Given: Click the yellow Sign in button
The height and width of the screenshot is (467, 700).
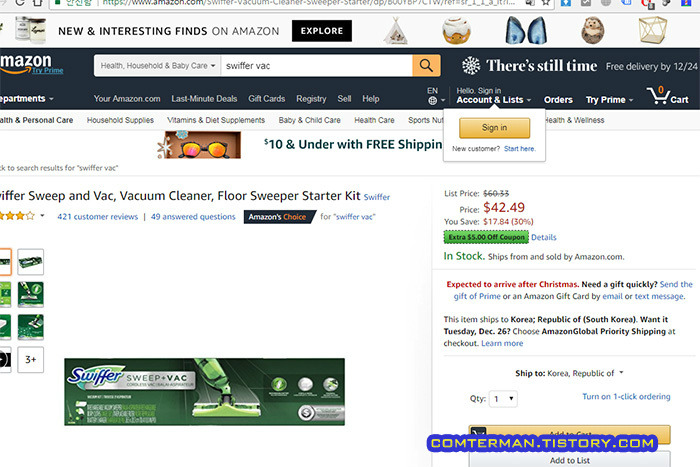Looking at the screenshot, I should pos(494,128).
